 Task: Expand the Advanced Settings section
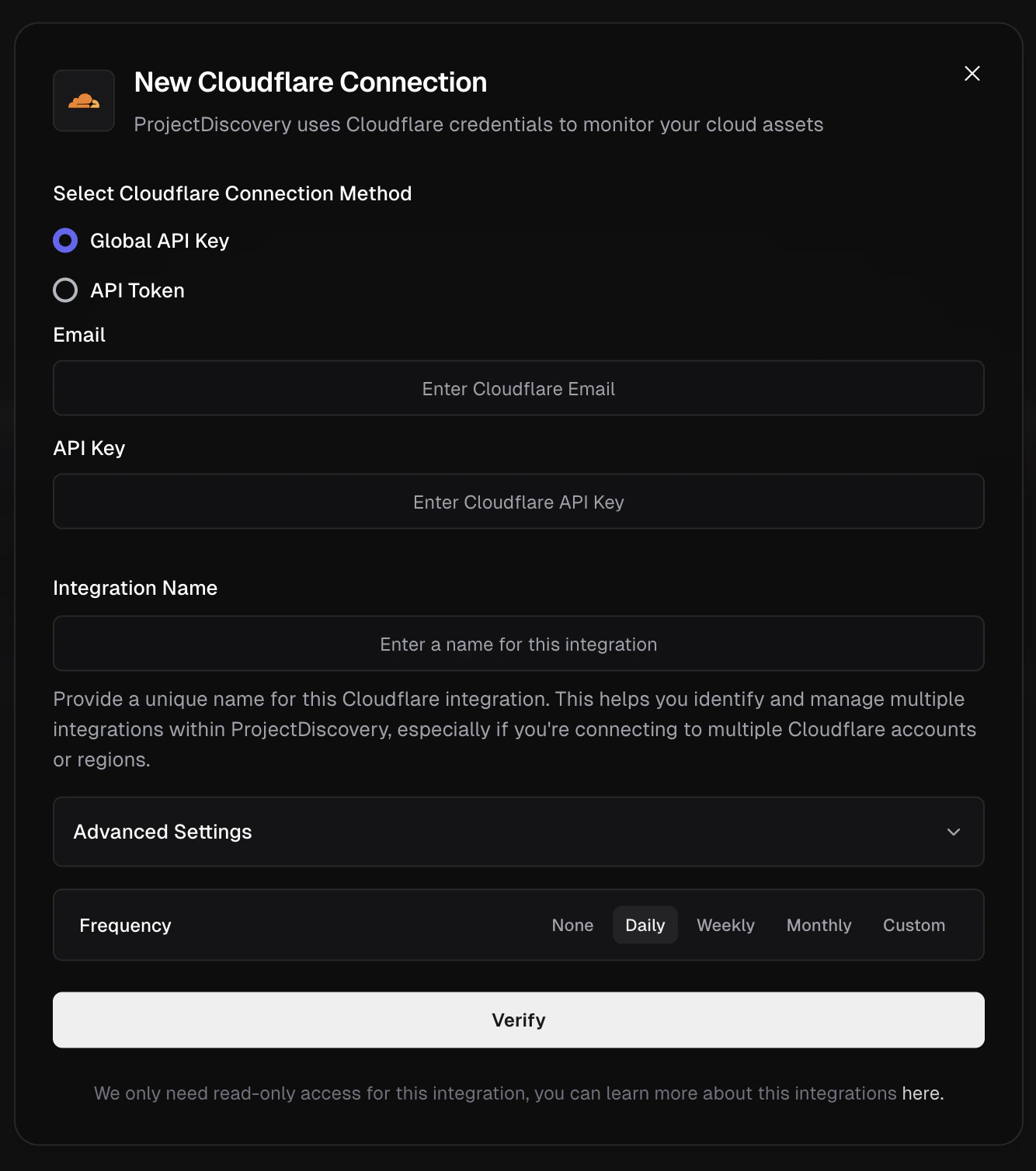(x=518, y=832)
